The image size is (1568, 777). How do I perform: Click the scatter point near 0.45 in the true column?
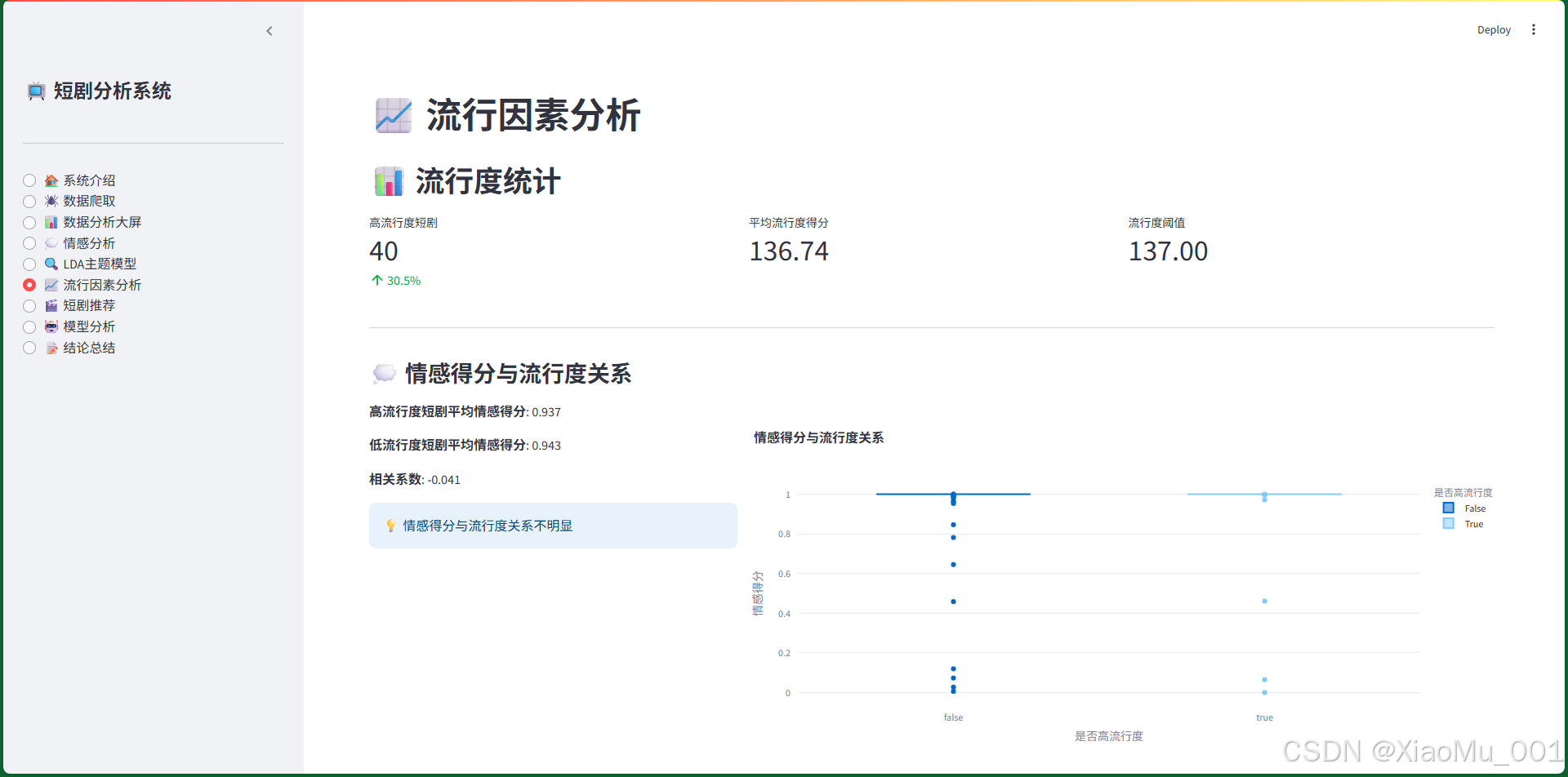click(1264, 601)
